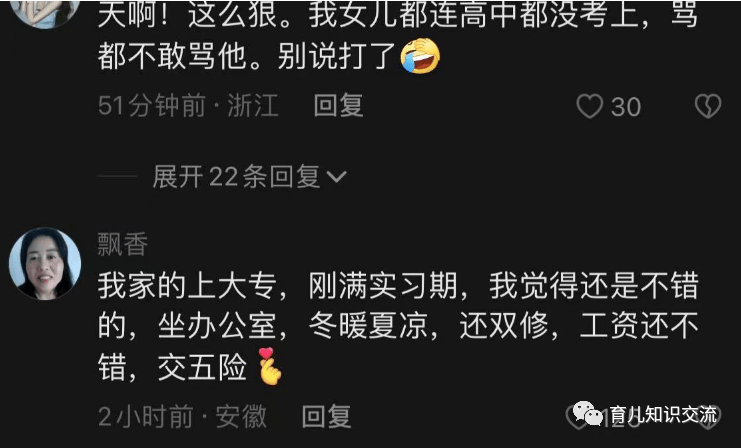Click the WeChat logo in the watermark
This screenshot has width=741, height=448.
click(588, 414)
